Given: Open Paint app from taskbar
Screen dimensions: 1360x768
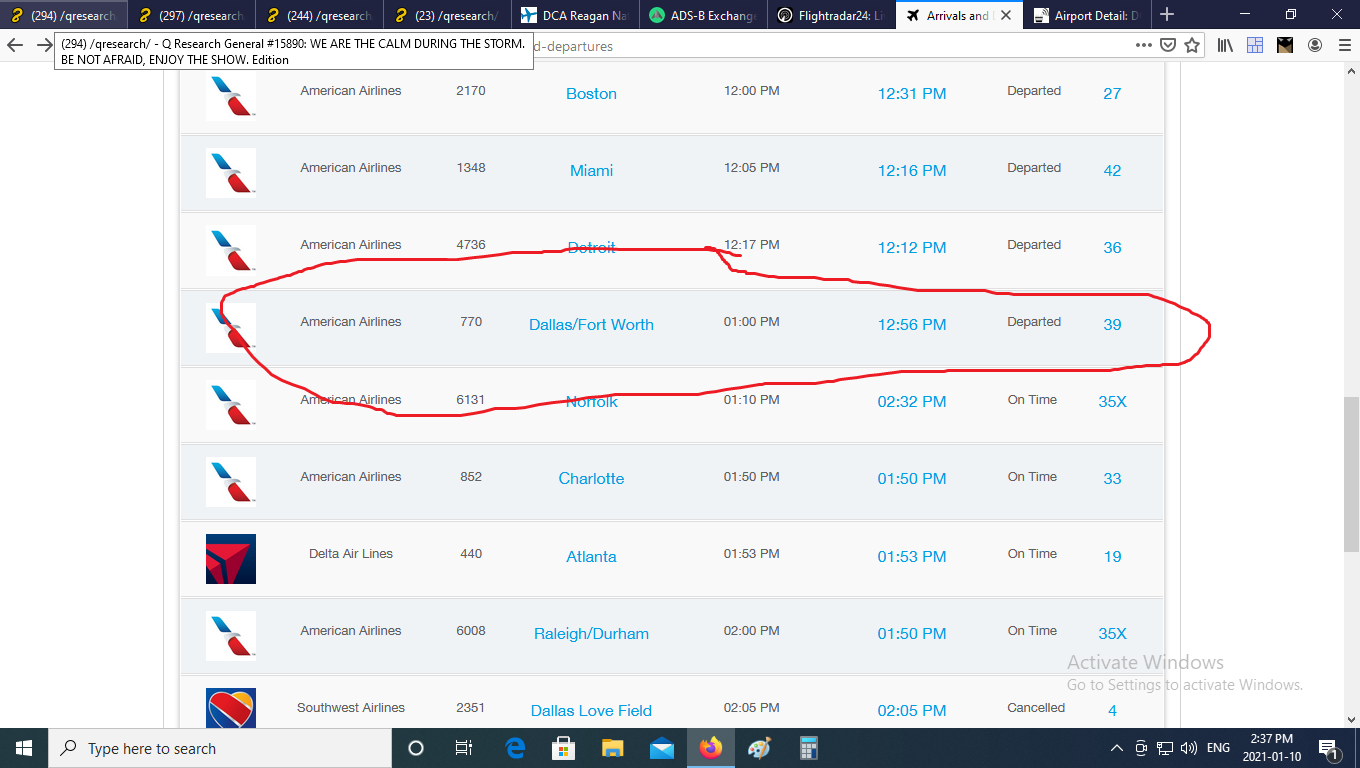Looking at the screenshot, I should [x=760, y=748].
